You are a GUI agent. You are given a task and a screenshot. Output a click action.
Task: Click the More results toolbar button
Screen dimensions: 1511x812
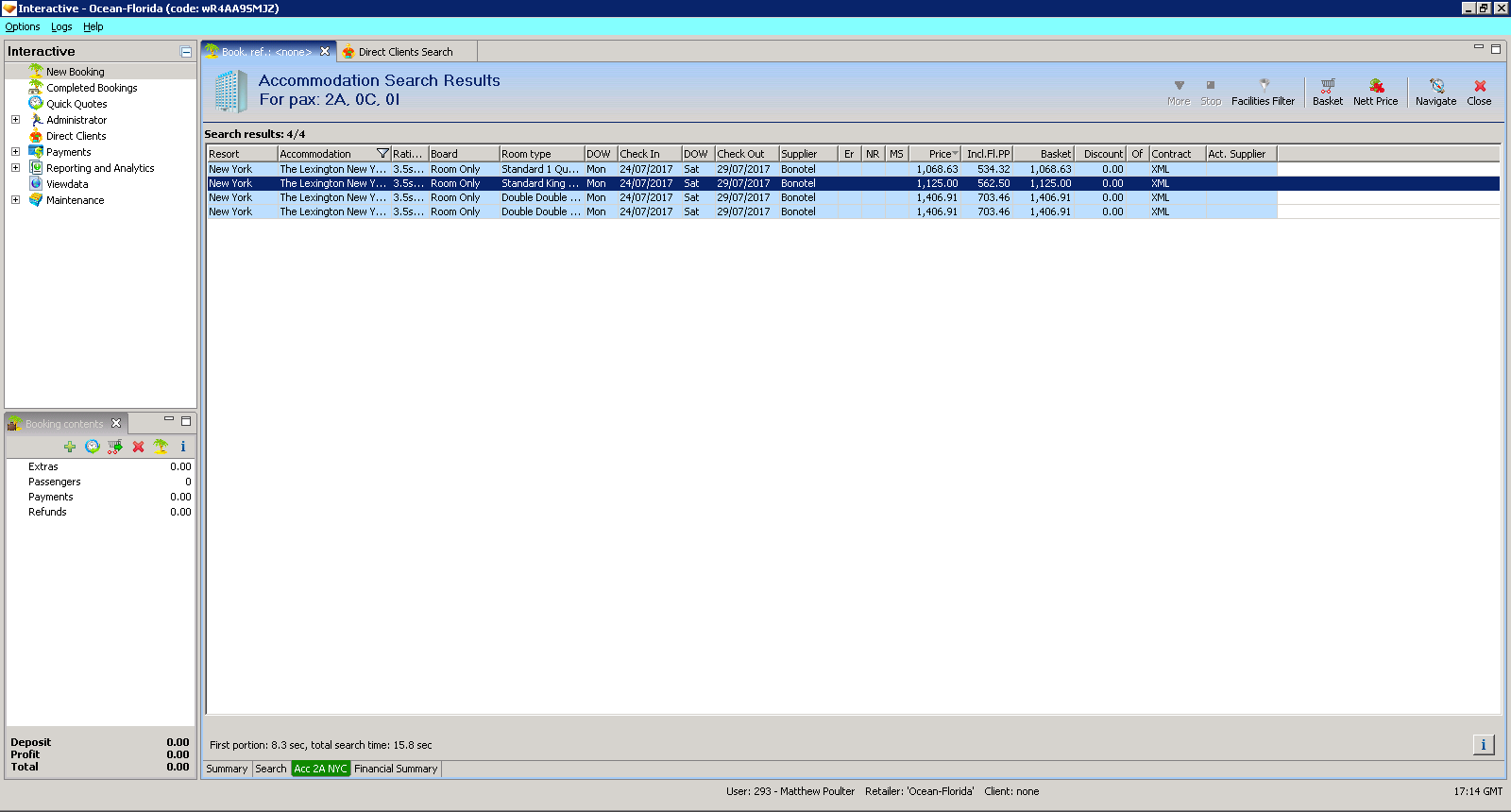point(1179,93)
